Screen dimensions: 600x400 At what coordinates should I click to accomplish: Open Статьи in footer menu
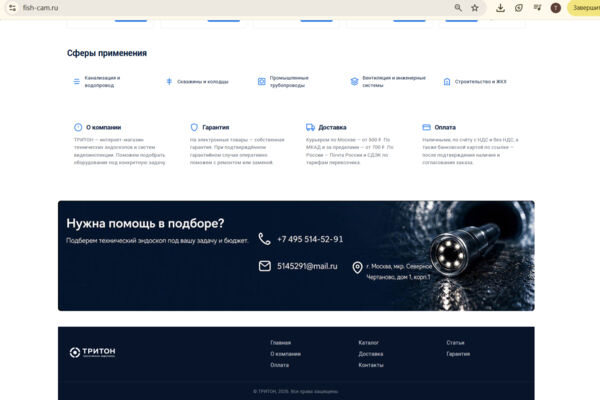click(x=455, y=343)
